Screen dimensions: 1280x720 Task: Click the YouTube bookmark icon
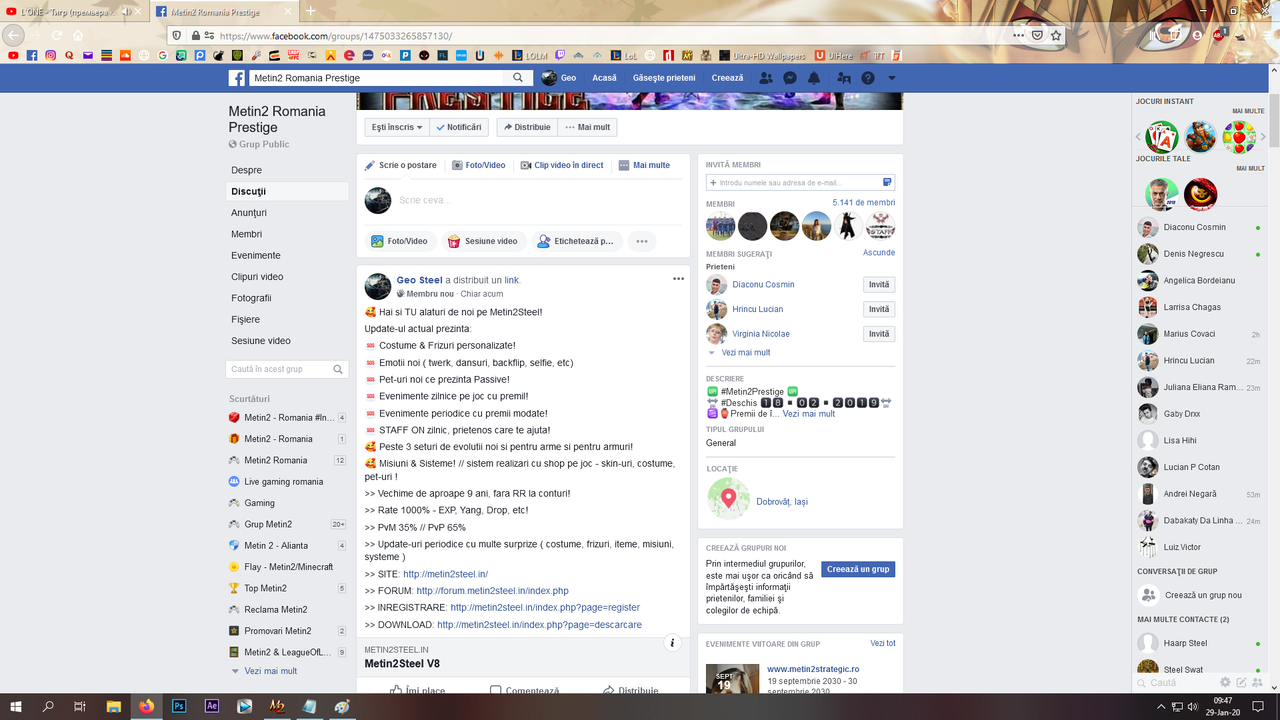13,56
